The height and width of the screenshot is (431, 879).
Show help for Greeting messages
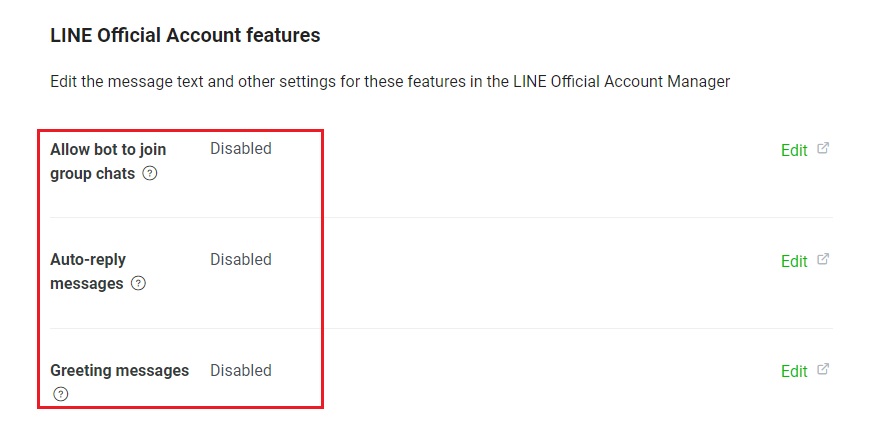(x=61, y=394)
